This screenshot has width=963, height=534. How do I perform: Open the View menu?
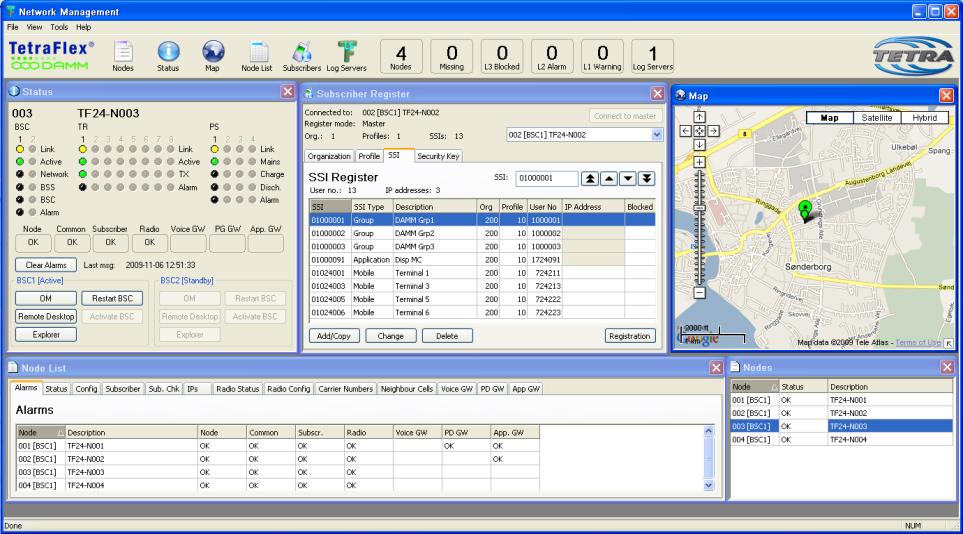34,27
